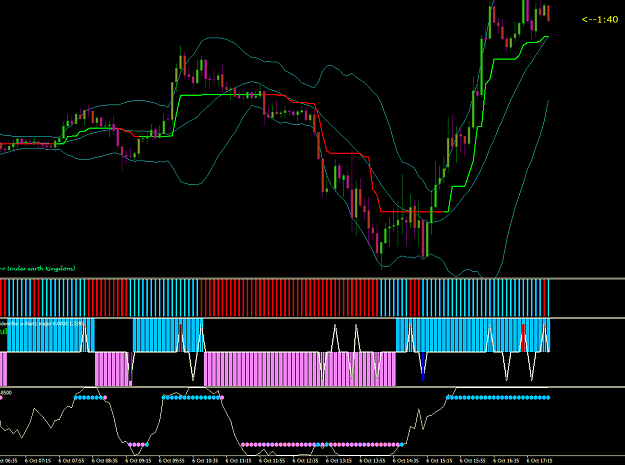
Task: Click the red spike bar near 09:55 in the cyan histogram
Action: 181,338
